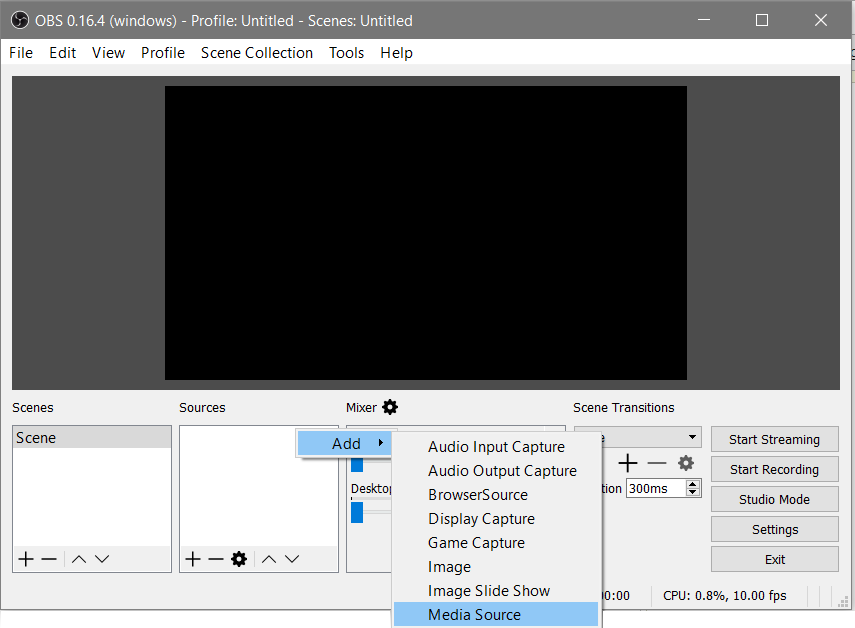Open the Settings button in the controls

coord(774,529)
